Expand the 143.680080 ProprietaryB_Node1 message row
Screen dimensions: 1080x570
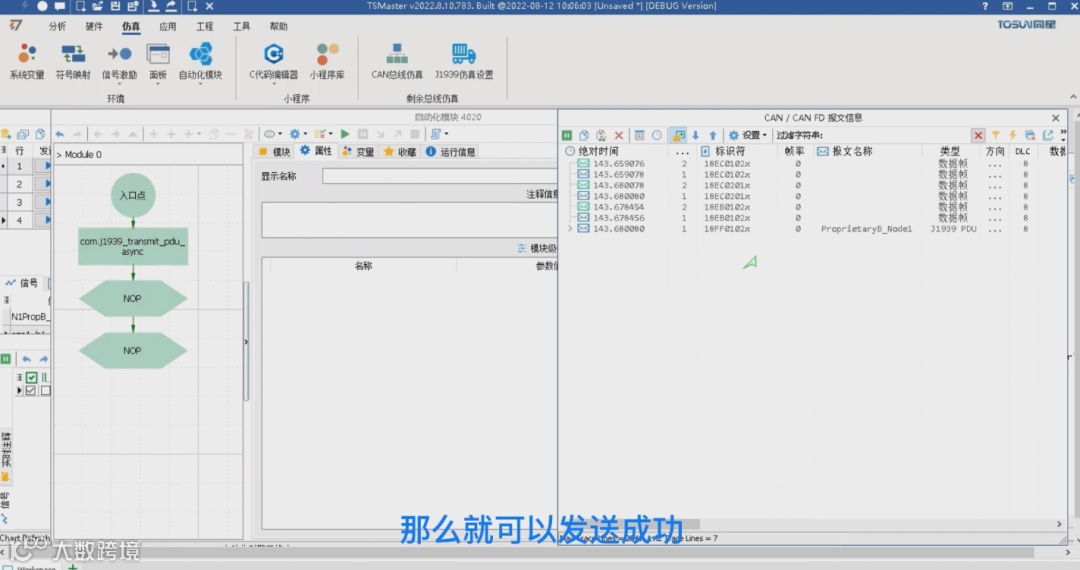click(570, 229)
